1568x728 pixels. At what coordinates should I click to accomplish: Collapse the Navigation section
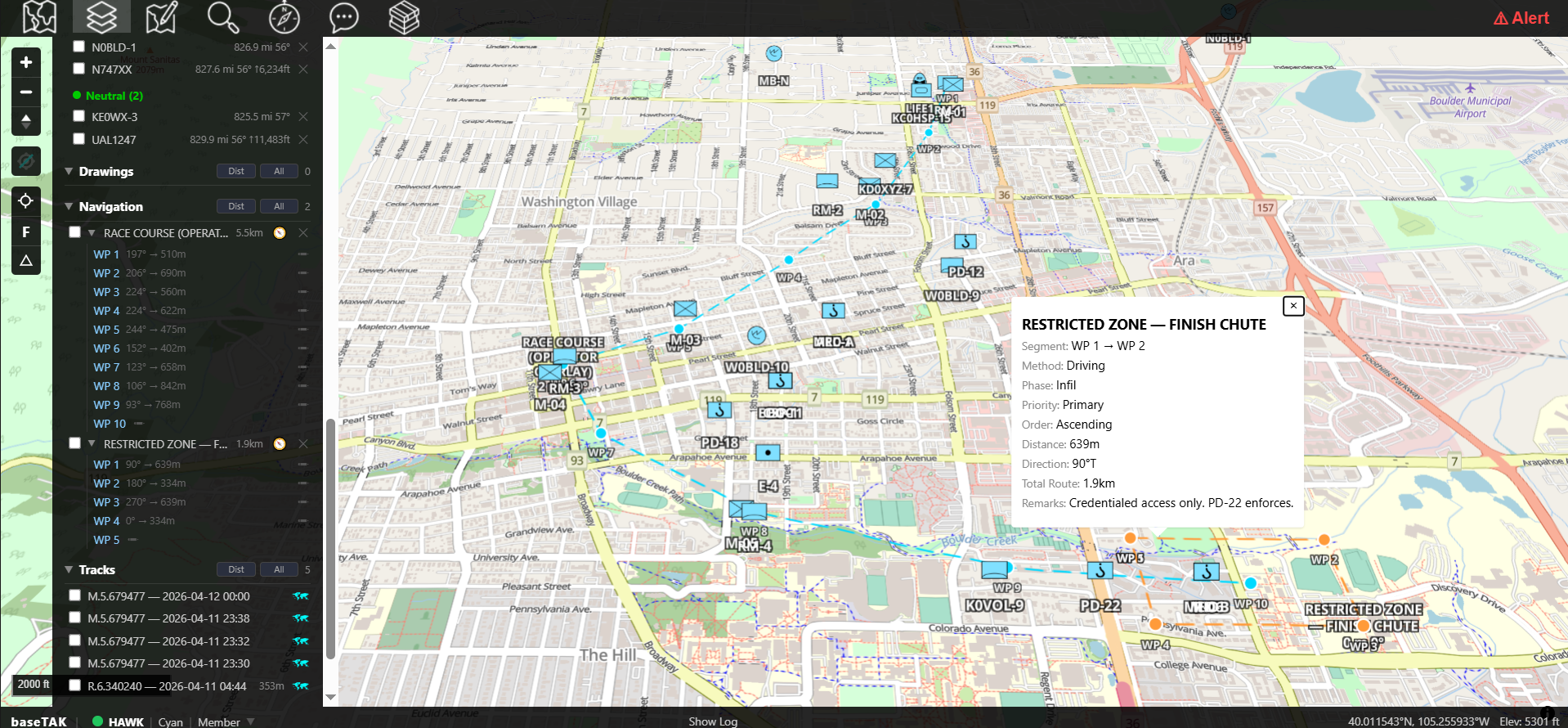pos(69,207)
